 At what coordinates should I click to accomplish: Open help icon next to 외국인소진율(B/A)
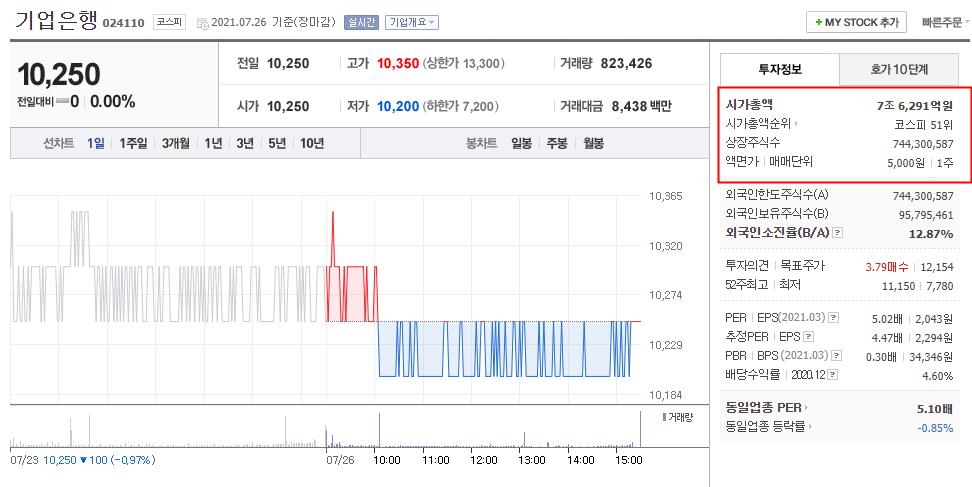(837, 233)
